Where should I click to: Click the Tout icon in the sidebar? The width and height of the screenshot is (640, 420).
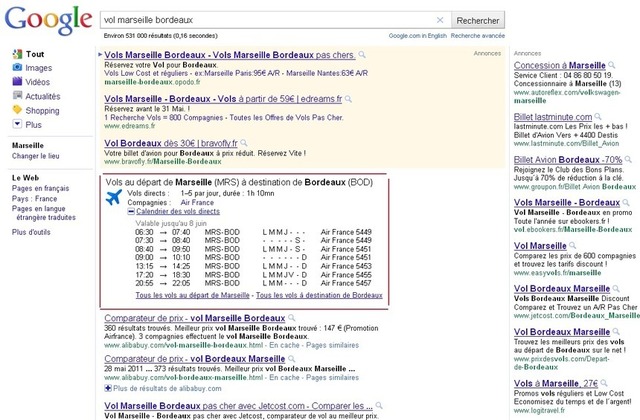[x=17, y=54]
